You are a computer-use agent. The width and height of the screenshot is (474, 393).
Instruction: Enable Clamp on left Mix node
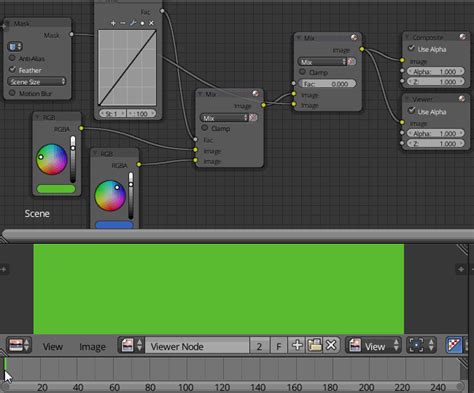click(x=204, y=128)
